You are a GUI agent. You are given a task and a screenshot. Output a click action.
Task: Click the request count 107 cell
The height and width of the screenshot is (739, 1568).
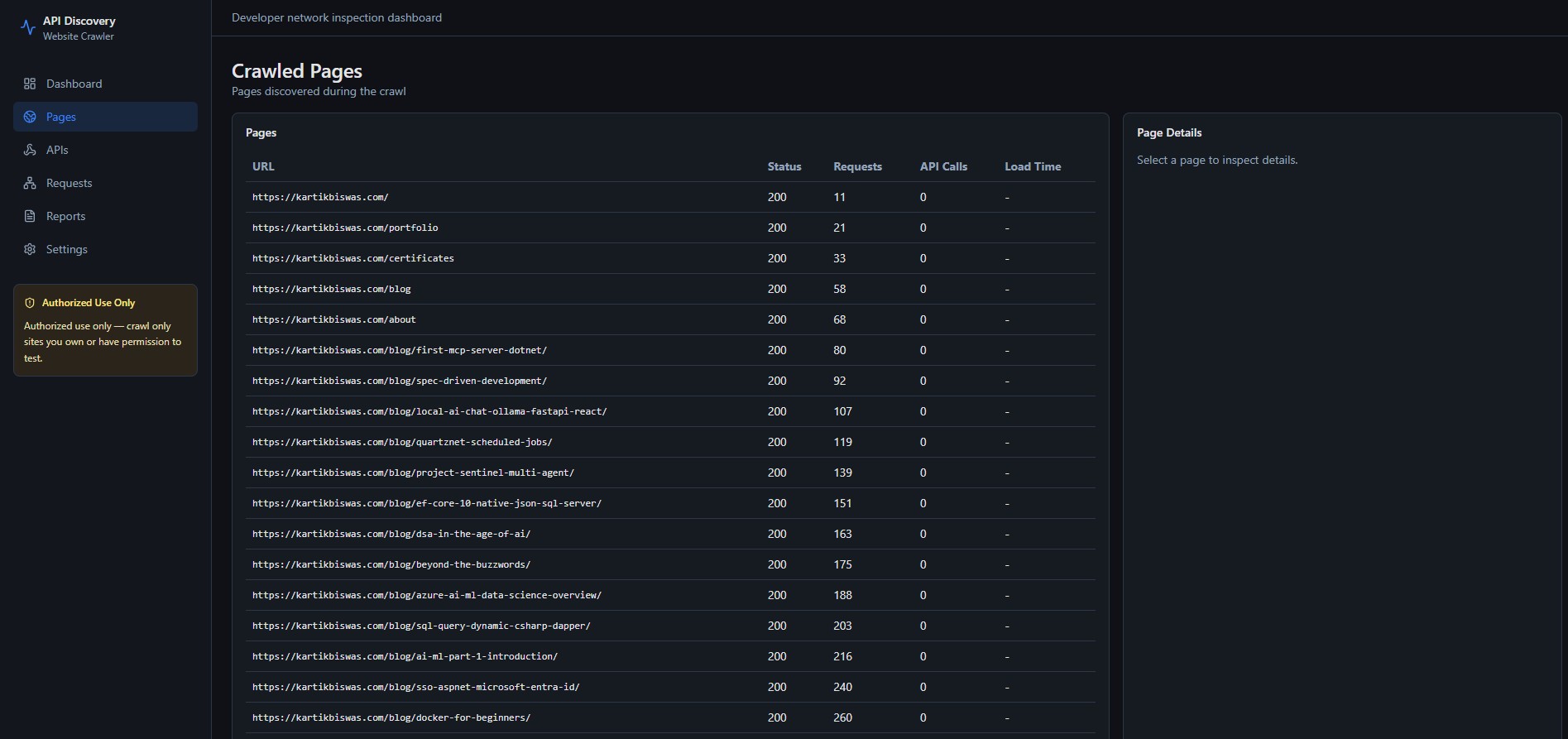tap(842, 411)
